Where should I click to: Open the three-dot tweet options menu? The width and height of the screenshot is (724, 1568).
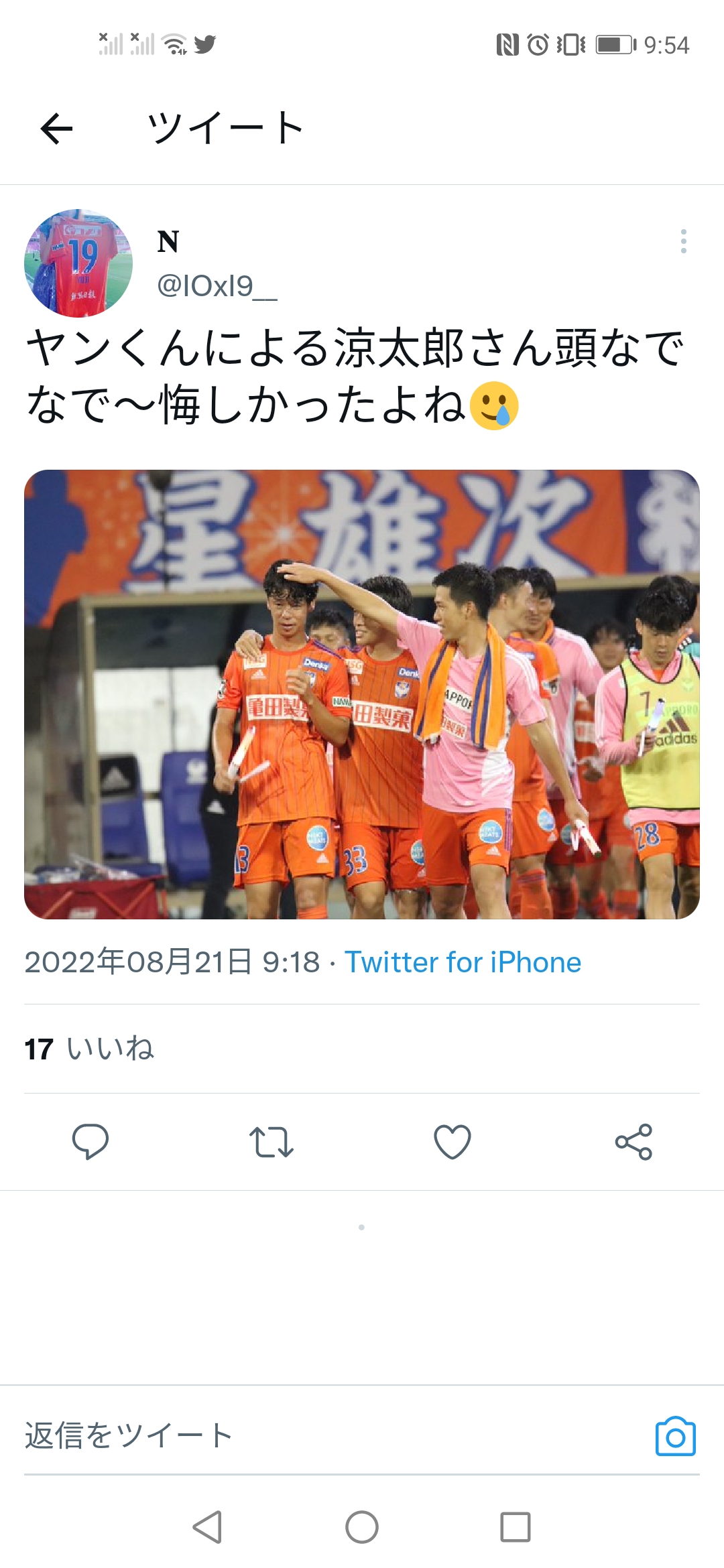tap(683, 241)
